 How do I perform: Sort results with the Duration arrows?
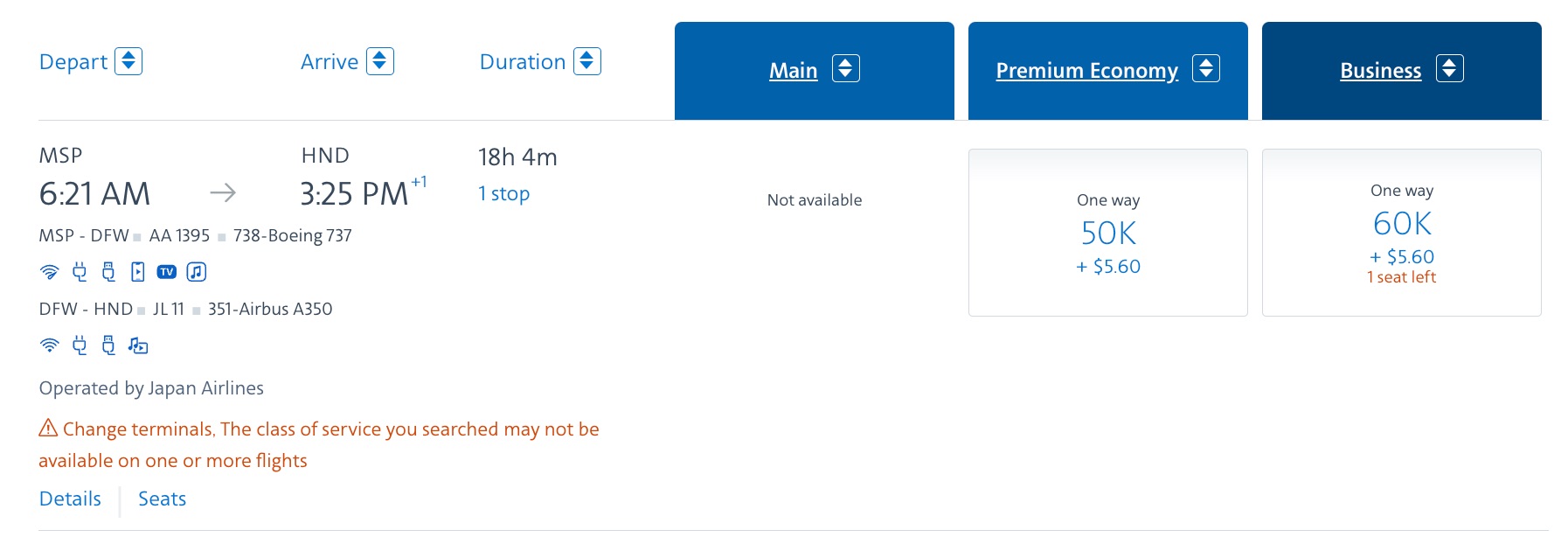tap(587, 61)
